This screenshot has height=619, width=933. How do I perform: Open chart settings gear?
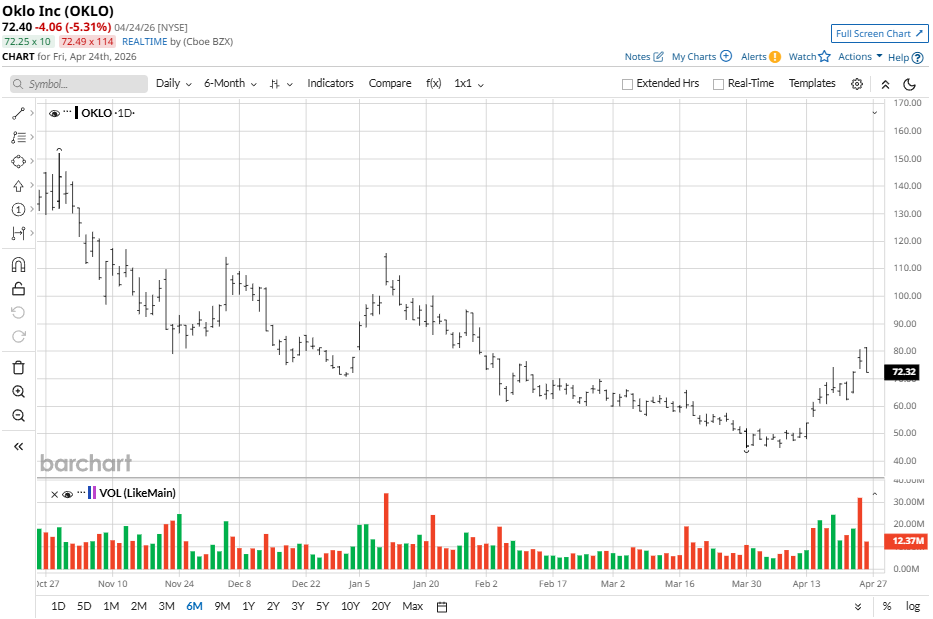pyautogui.click(x=857, y=84)
